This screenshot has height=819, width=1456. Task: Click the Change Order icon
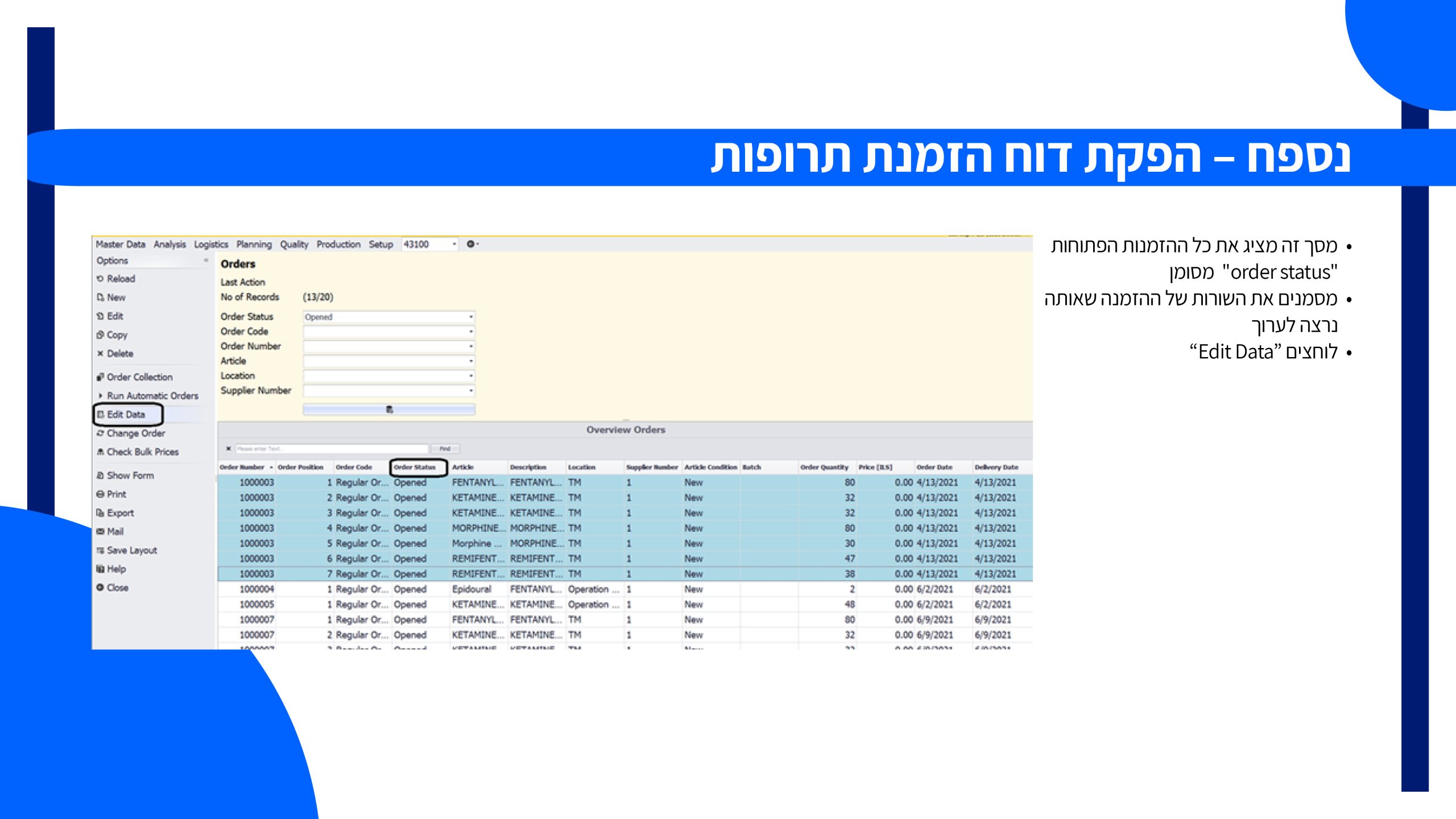click(x=100, y=433)
